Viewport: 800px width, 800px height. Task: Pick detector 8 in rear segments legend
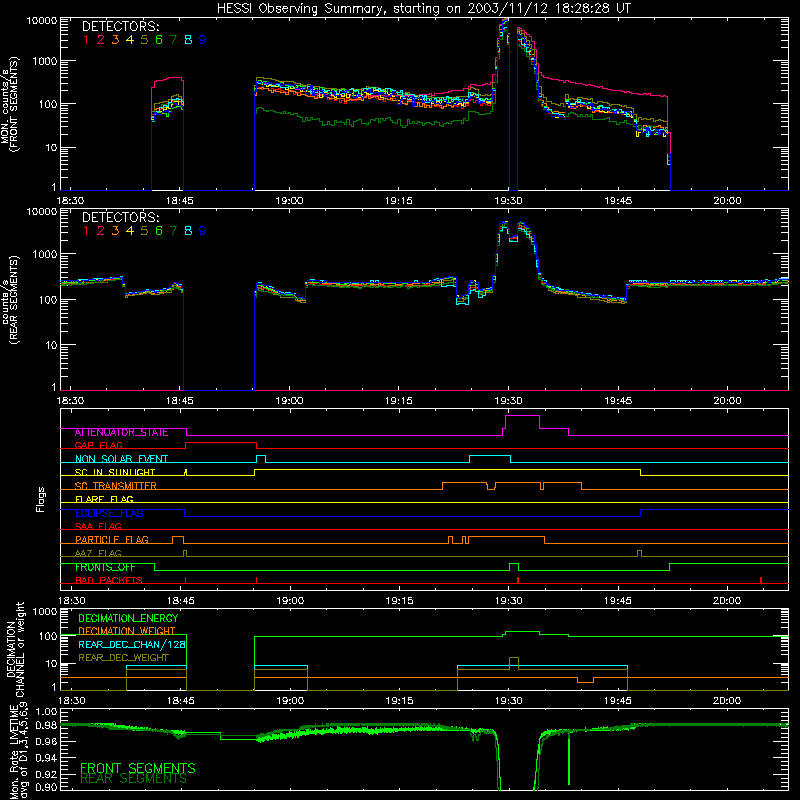click(x=188, y=231)
